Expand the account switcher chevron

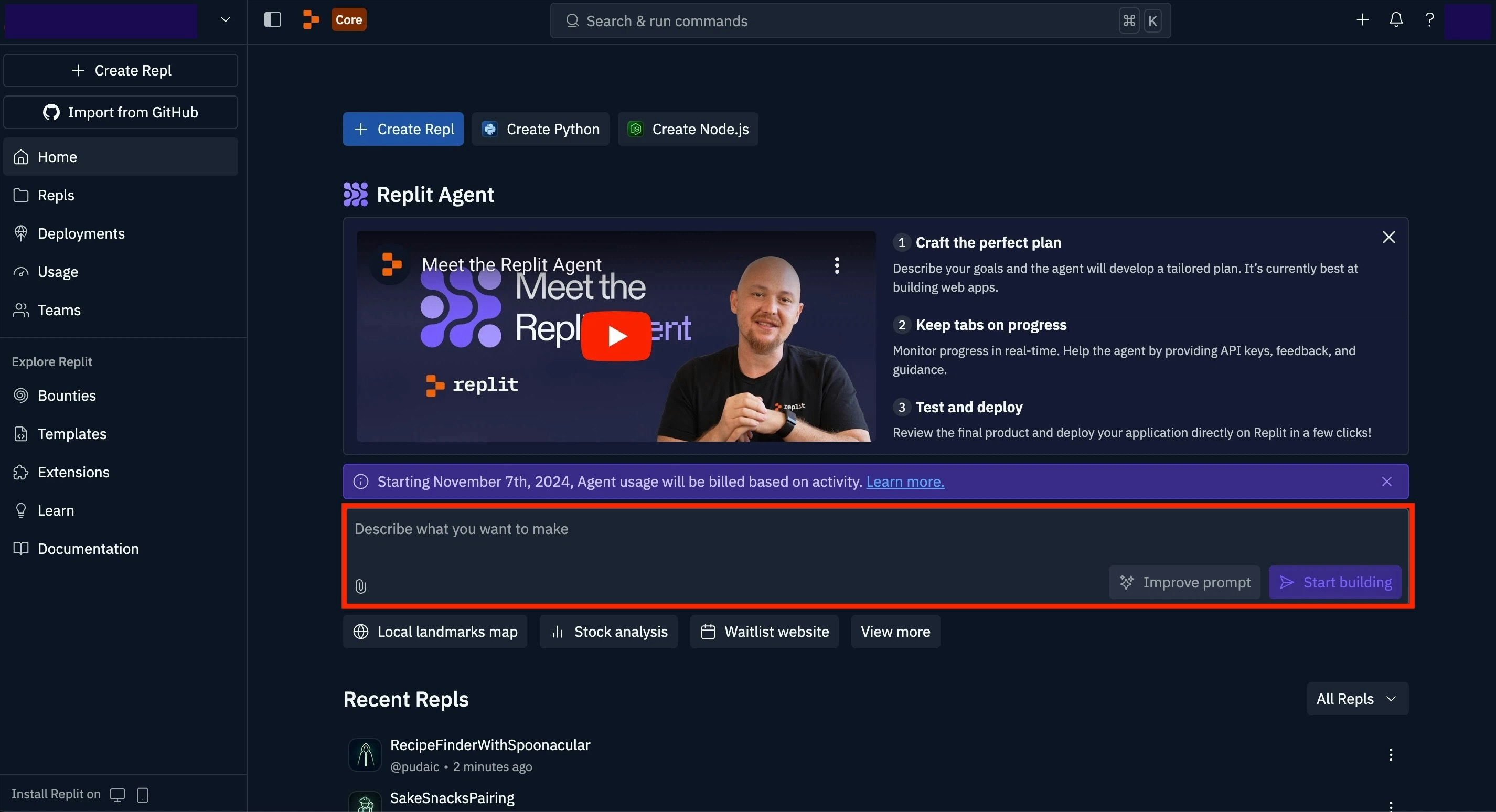(x=226, y=20)
